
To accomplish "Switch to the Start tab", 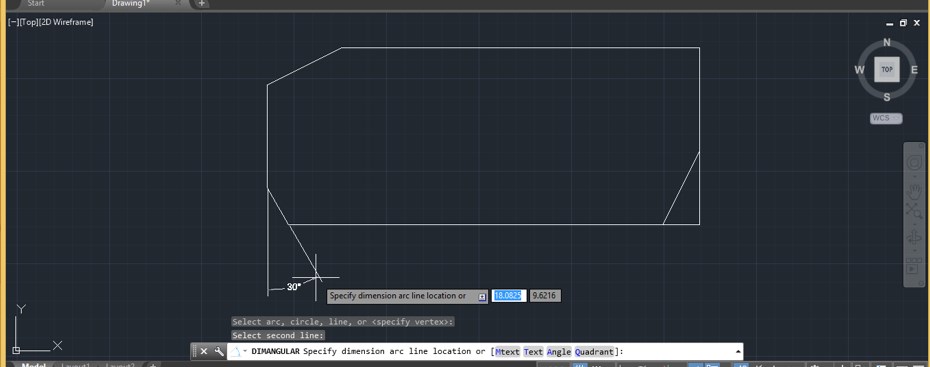I will click(x=36, y=4).
